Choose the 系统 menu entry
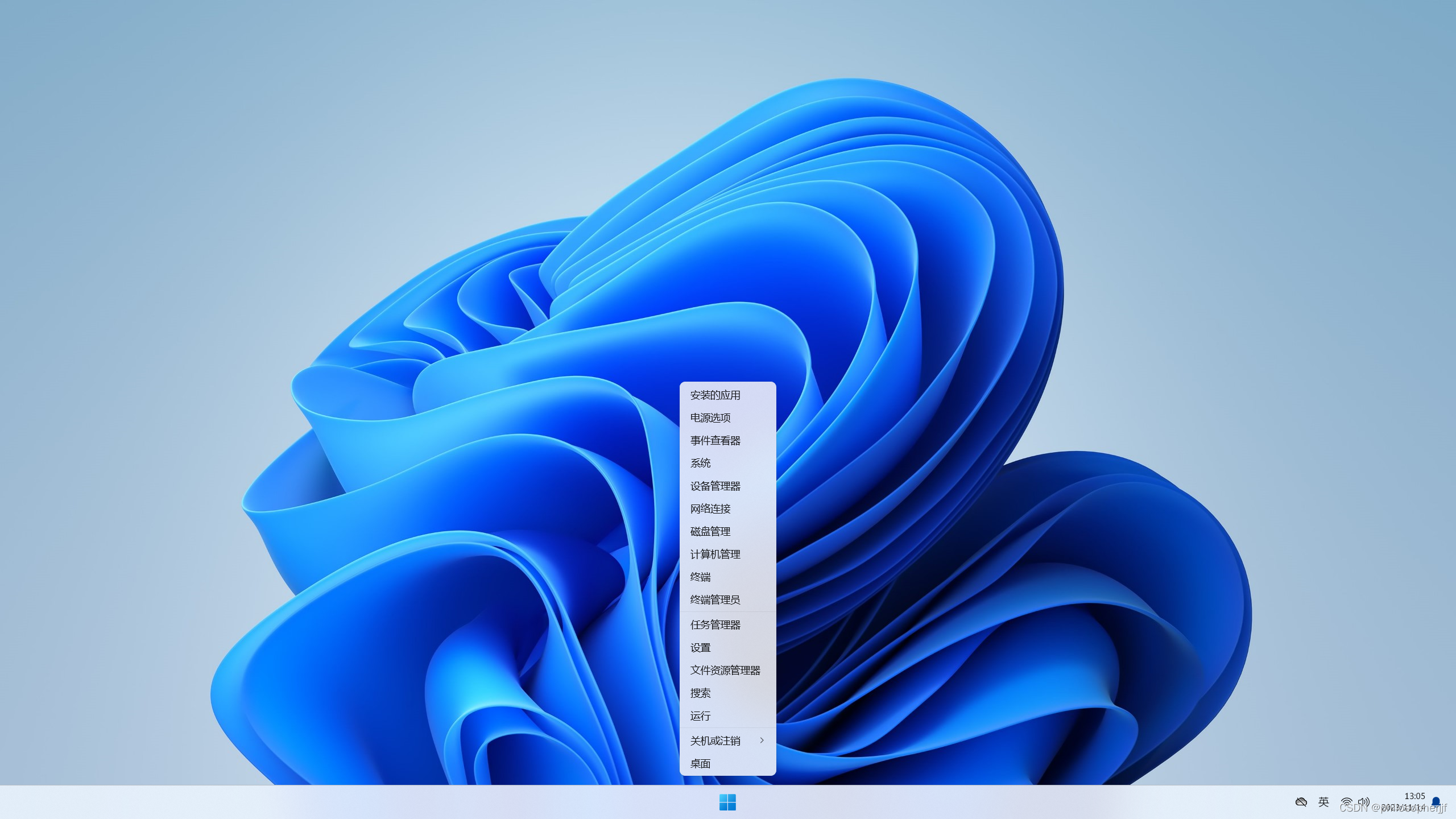Viewport: 1456px width, 819px height. 728,463
